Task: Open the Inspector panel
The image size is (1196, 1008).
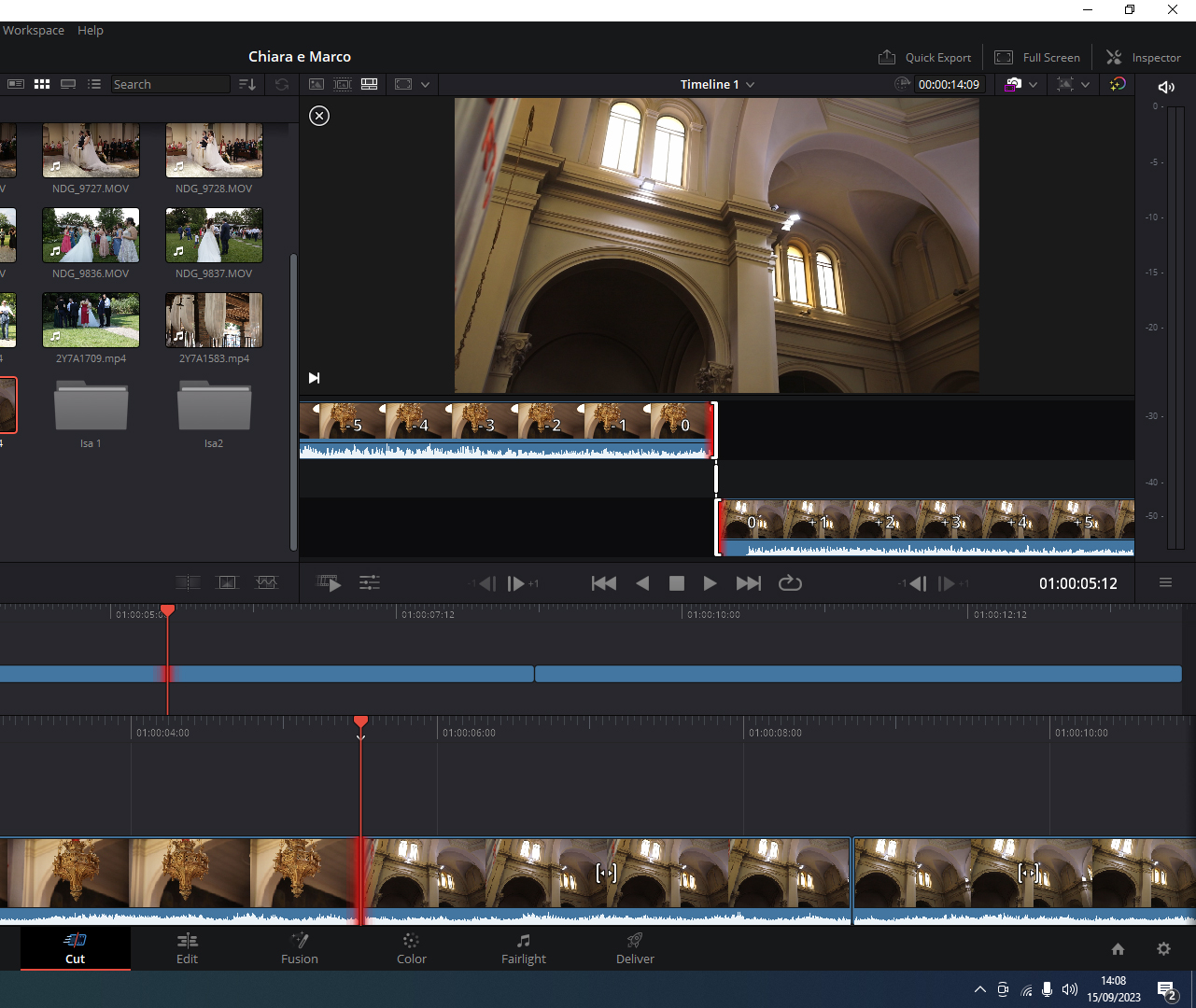Action: pyautogui.click(x=1144, y=57)
